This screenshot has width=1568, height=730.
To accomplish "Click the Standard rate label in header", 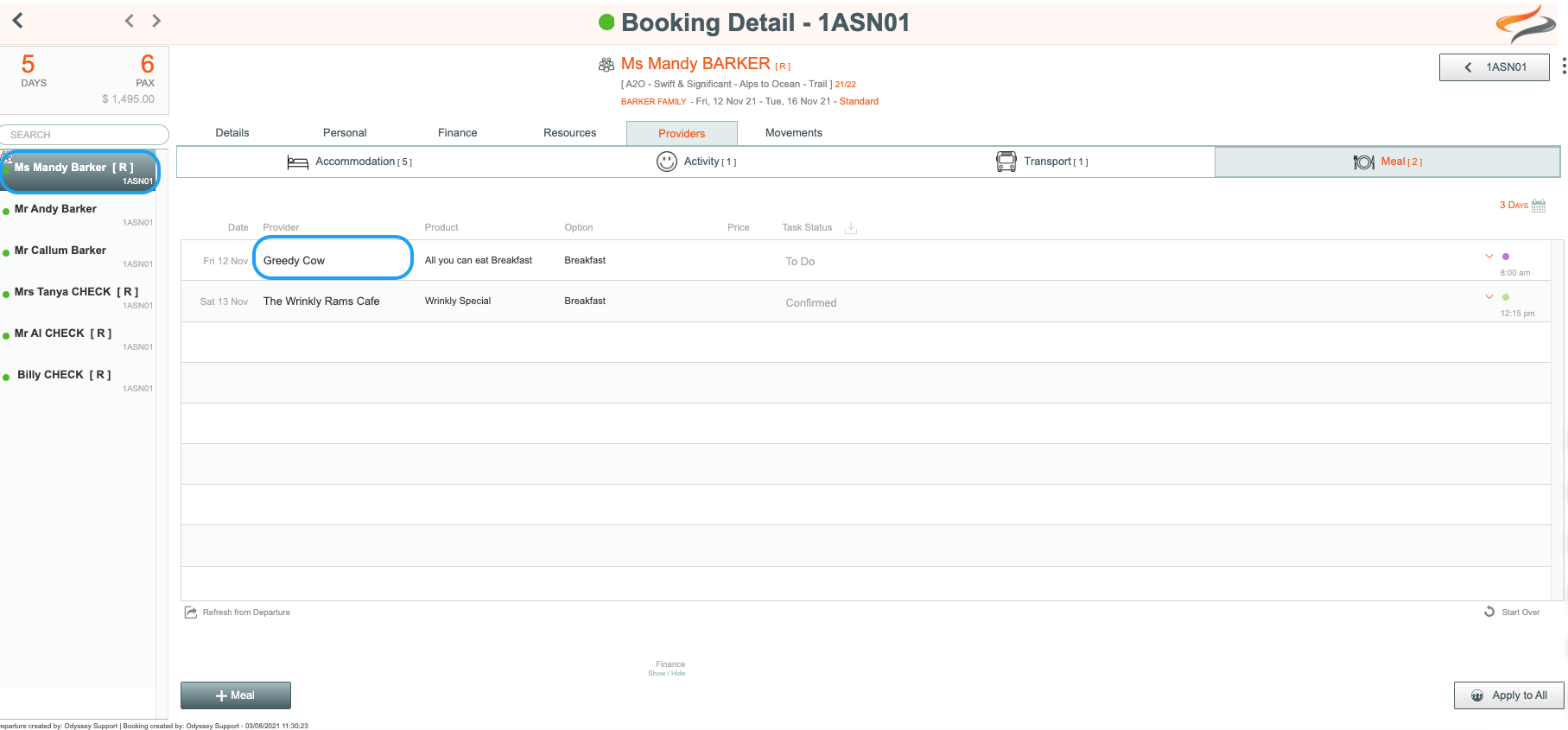I will 859,102.
